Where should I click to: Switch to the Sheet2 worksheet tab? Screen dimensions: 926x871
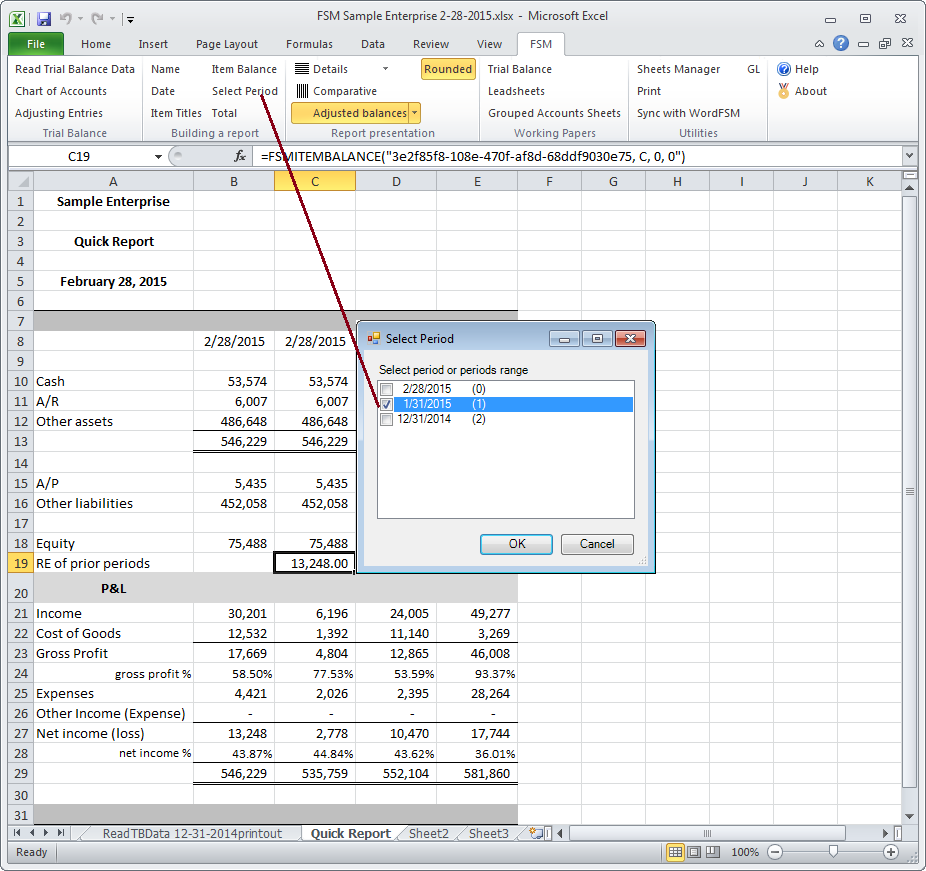[428, 833]
